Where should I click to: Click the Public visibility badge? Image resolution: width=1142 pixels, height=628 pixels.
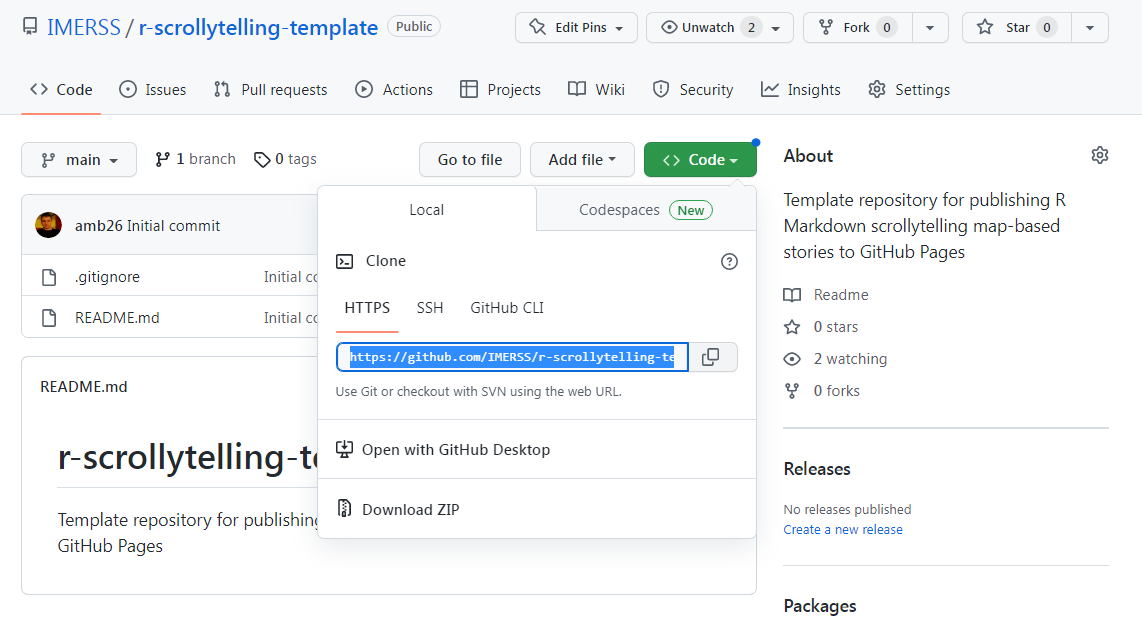(414, 26)
